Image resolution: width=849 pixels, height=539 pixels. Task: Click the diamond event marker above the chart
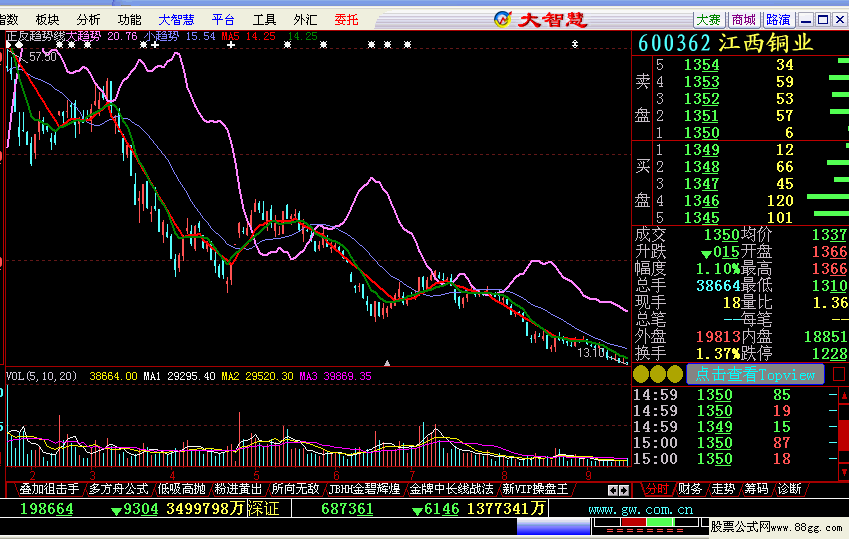[x=19, y=45]
